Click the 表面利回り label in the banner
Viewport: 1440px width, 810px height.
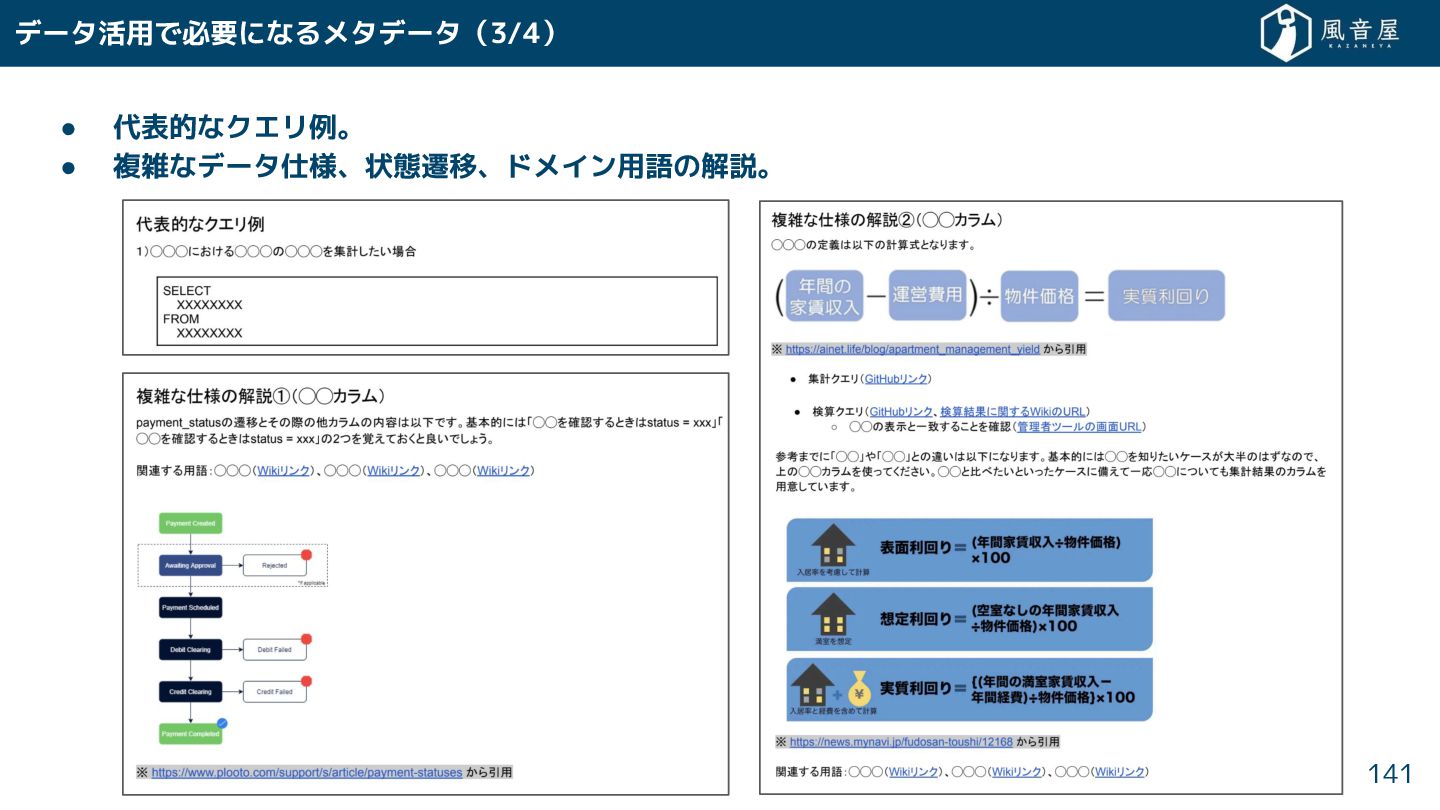915,548
